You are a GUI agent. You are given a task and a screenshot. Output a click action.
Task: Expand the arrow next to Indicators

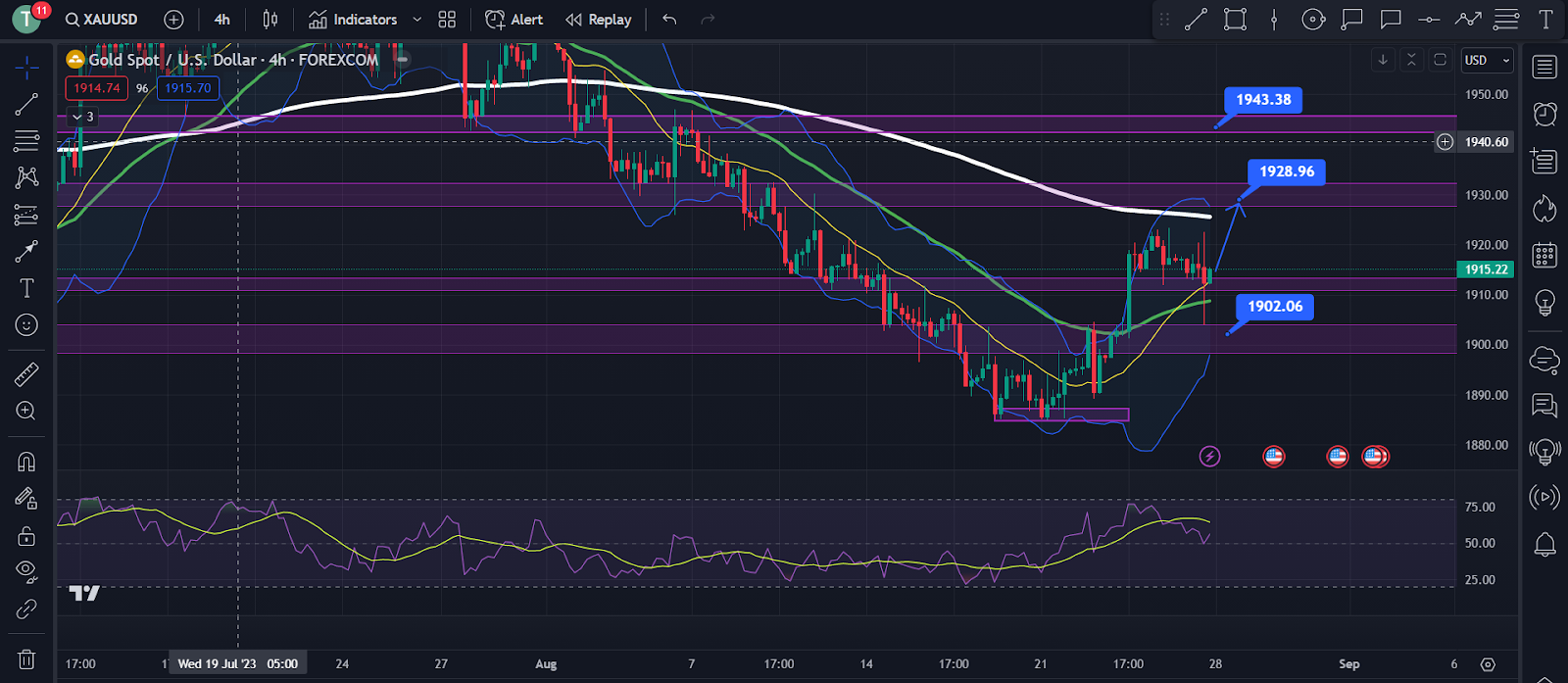click(x=417, y=20)
